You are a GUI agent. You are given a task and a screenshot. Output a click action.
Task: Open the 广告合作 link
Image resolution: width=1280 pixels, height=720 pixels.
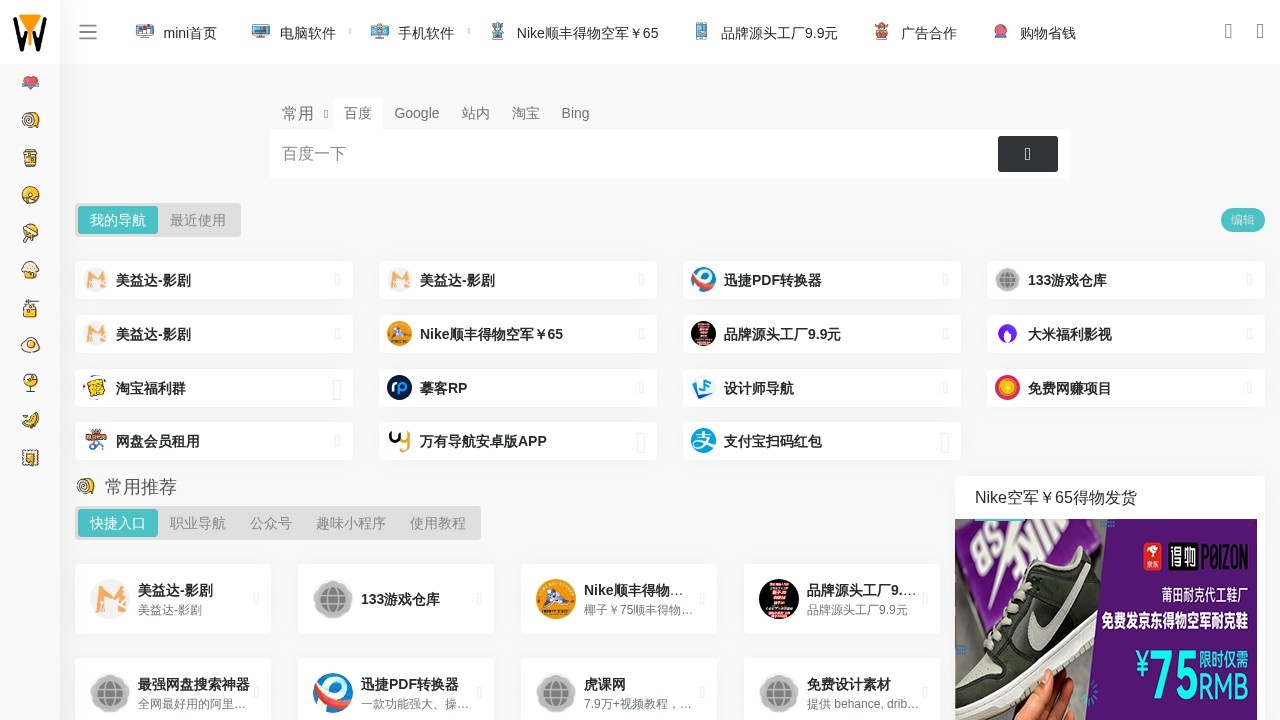(928, 32)
